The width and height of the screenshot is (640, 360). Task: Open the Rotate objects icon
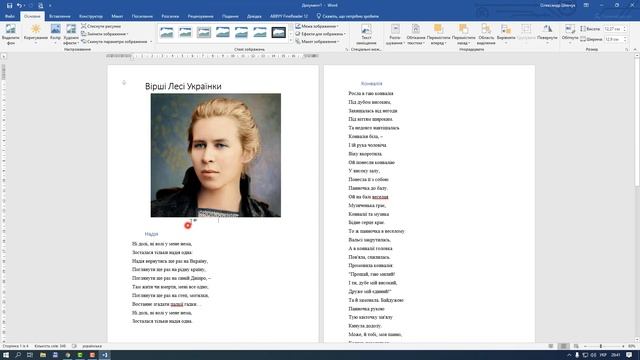pyautogui.click(x=547, y=29)
